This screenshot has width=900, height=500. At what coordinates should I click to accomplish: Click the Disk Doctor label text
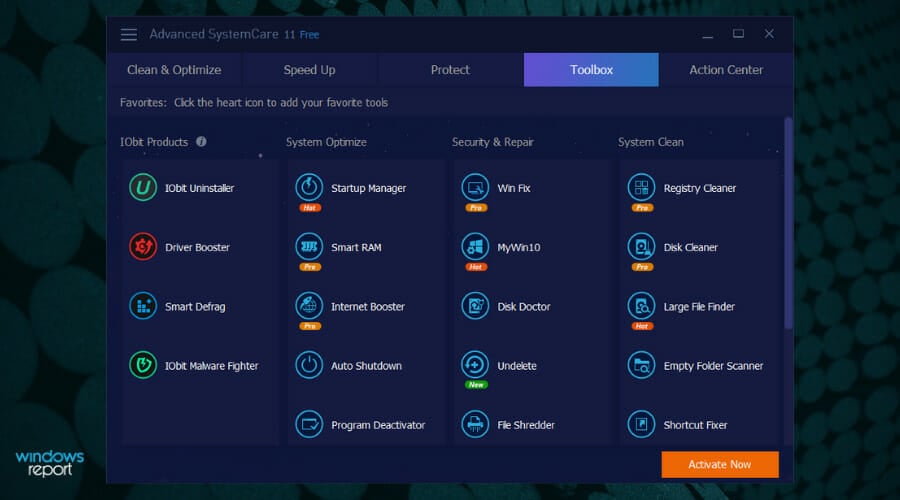tap(523, 307)
